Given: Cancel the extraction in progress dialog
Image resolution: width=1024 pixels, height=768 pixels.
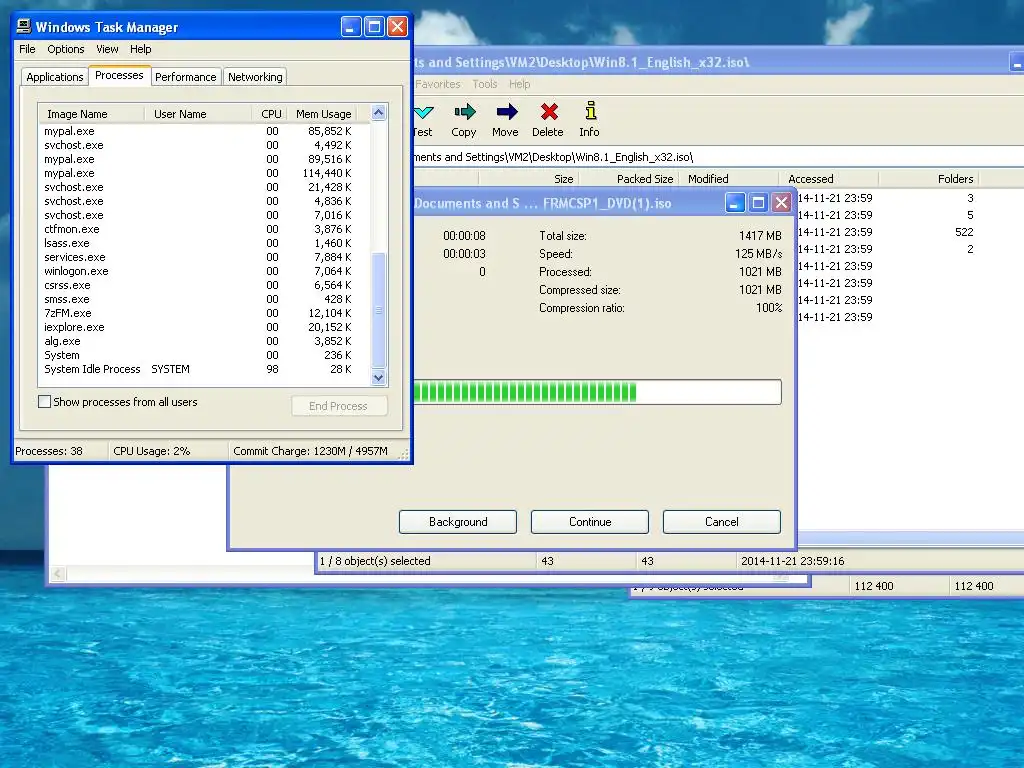Looking at the screenshot, I should 722,522.
